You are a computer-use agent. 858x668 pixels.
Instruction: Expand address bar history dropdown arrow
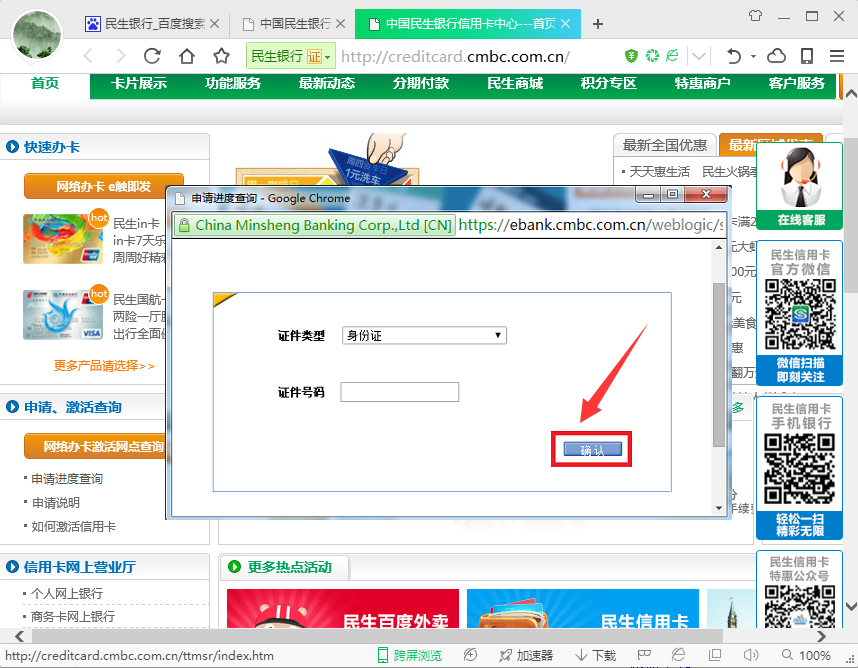(x=699, y=56)
